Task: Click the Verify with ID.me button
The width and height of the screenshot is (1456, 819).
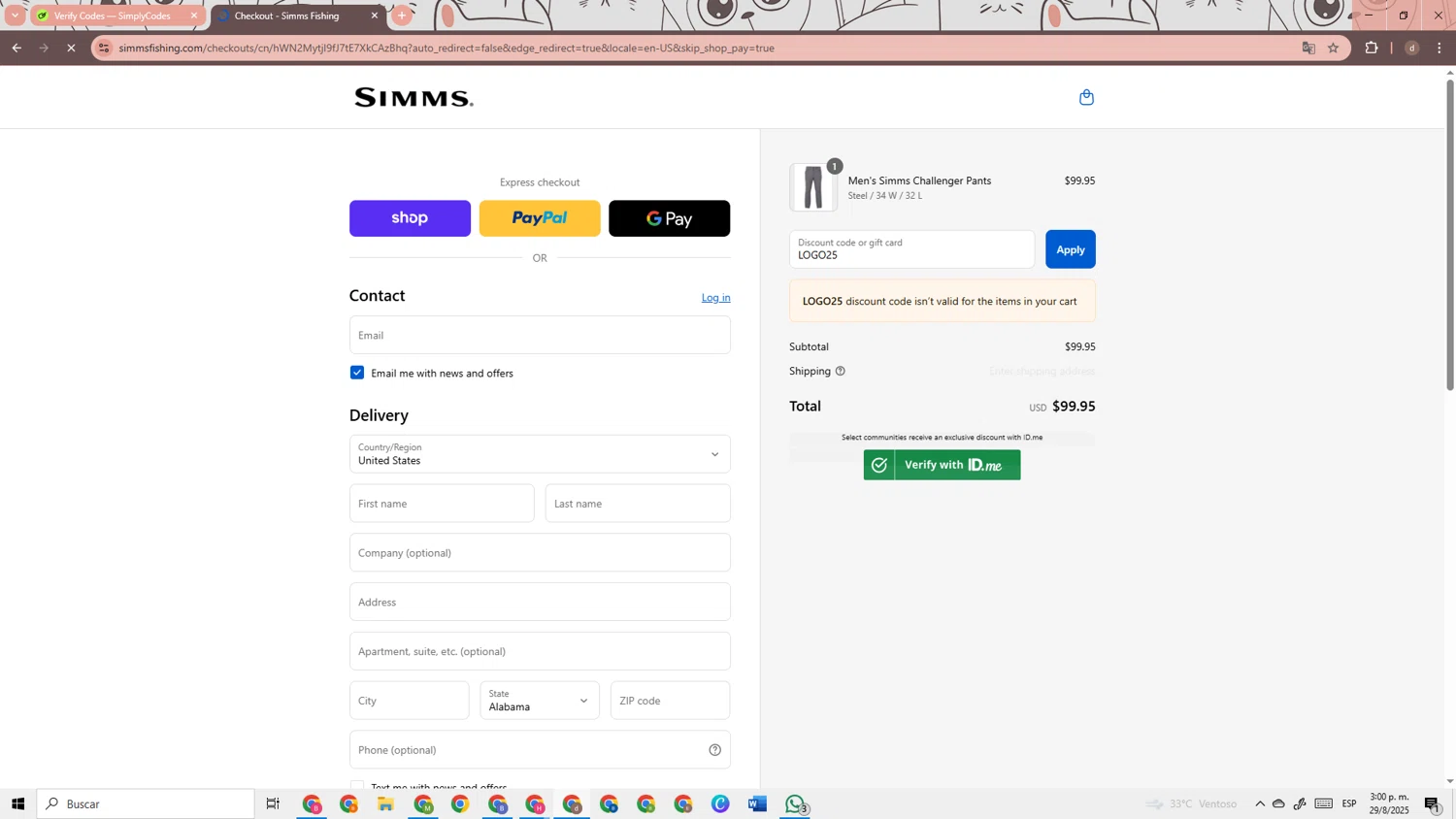Action: pyautogui.click(x=942, y=465)
